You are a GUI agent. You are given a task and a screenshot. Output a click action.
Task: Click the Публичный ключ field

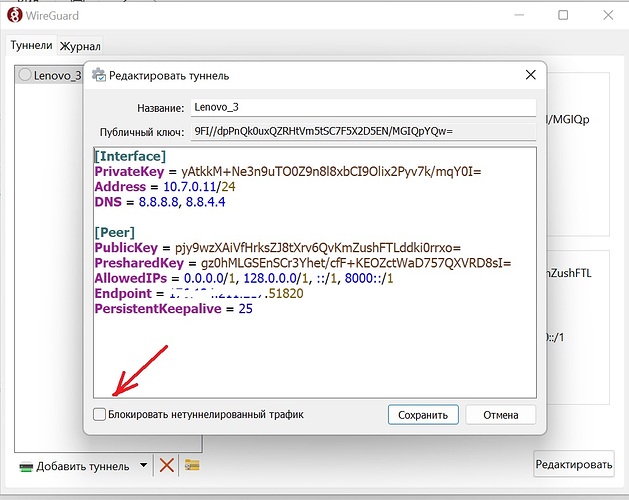(363, 131)
